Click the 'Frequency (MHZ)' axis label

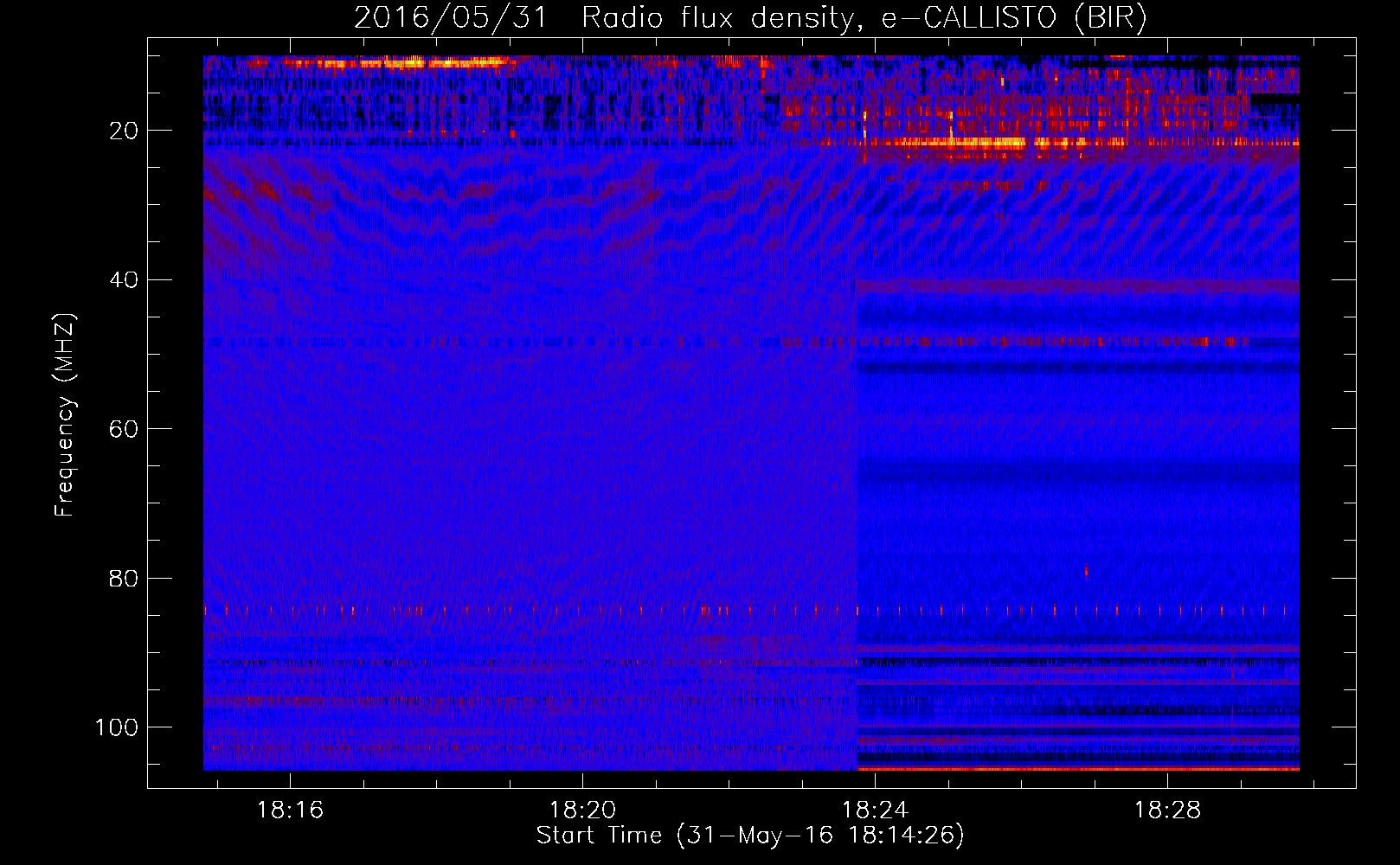coord(65,415)
